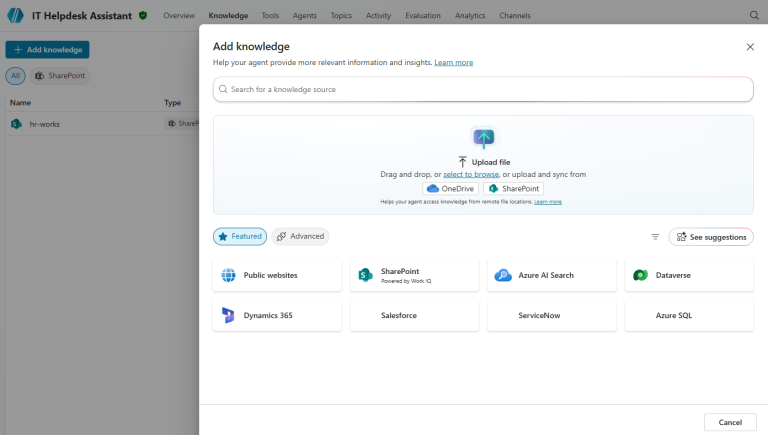Go to the Agents tab
The width and height of the screenshot is (768, 435).
[305, 16]
